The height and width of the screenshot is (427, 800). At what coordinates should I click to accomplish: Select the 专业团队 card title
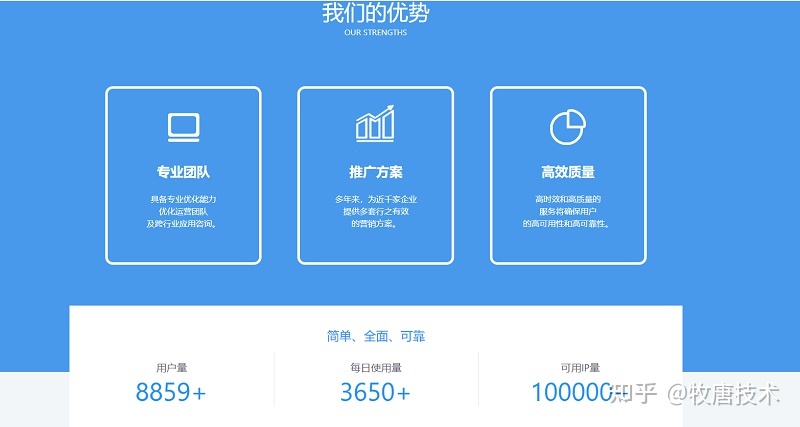click(183, 172)
